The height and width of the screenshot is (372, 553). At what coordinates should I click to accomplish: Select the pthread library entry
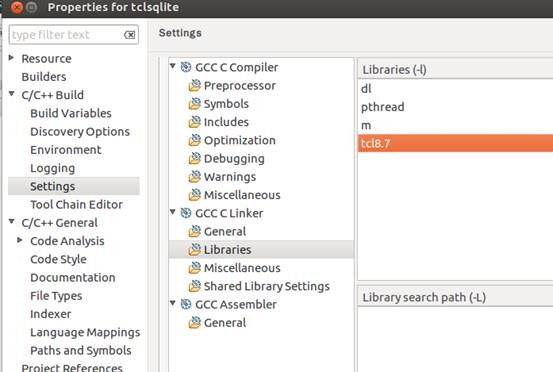click(x=455, y=107)
